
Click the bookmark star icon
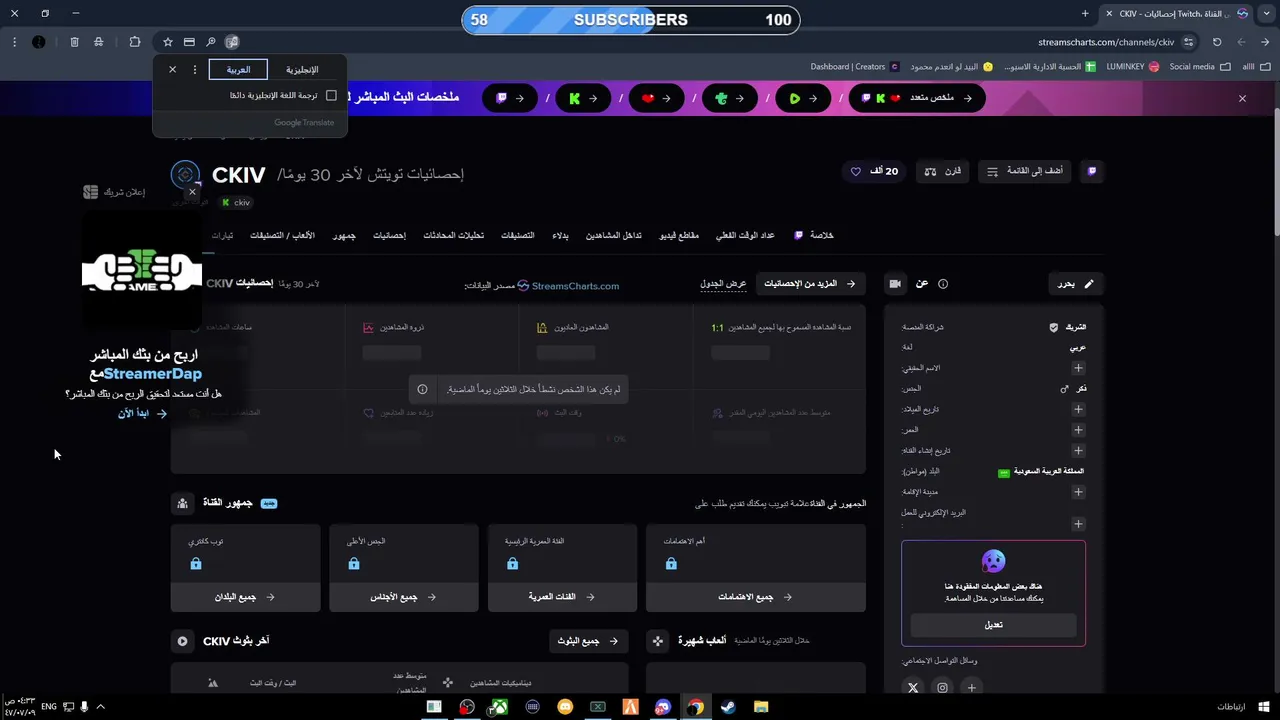[x=167, y=42]
